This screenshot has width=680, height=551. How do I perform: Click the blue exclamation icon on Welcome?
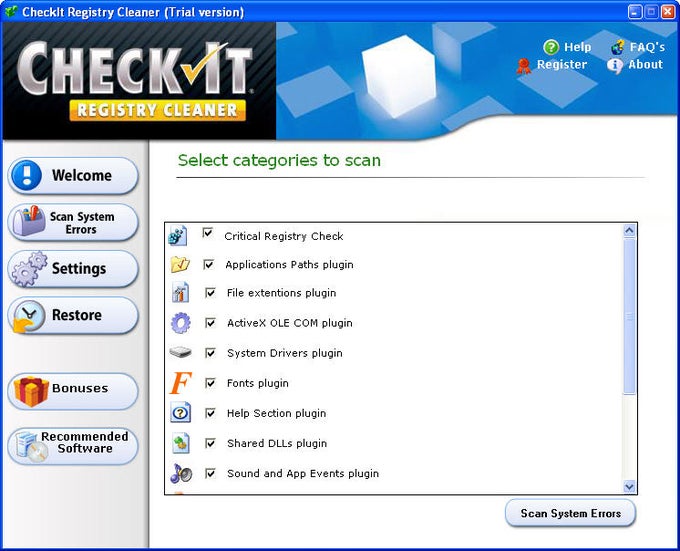(x=27, y=175)
